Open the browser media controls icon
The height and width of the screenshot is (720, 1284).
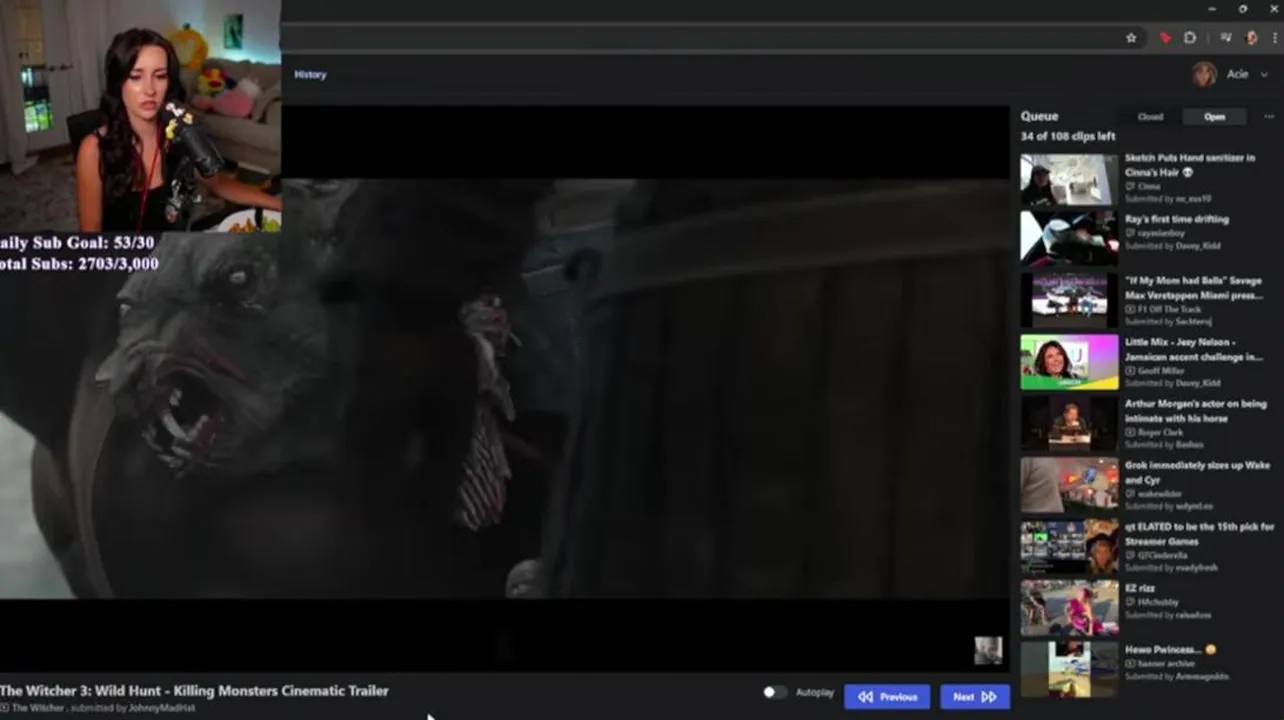tap(1225, 38)
